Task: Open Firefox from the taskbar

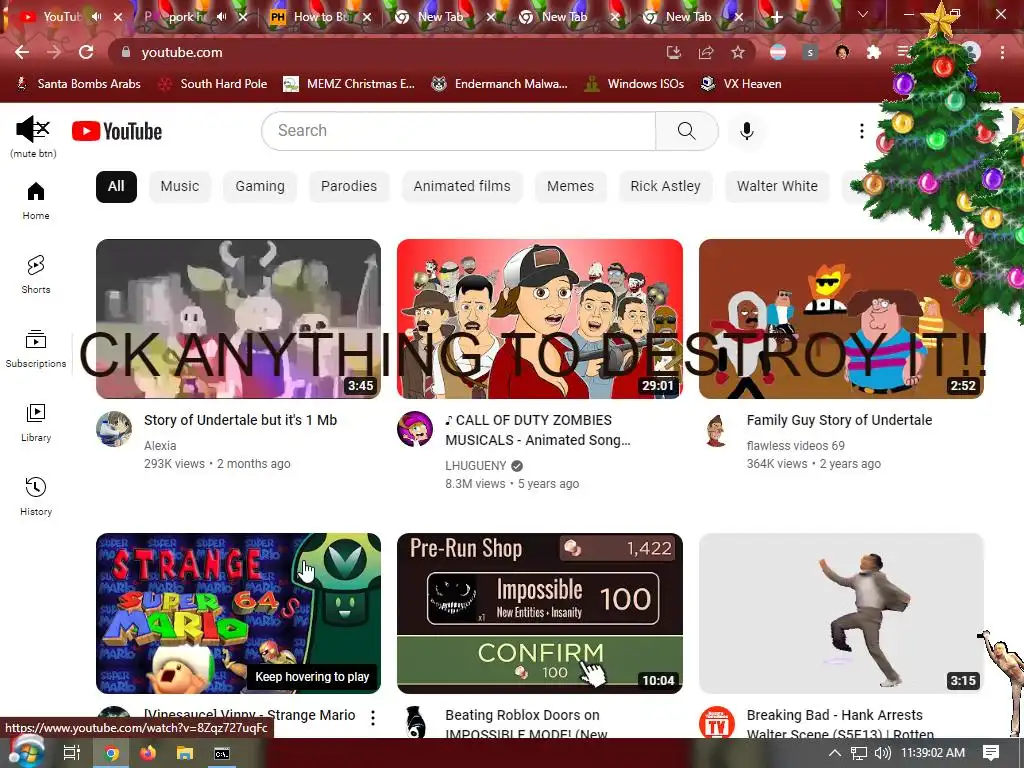Action: (148, 753)
